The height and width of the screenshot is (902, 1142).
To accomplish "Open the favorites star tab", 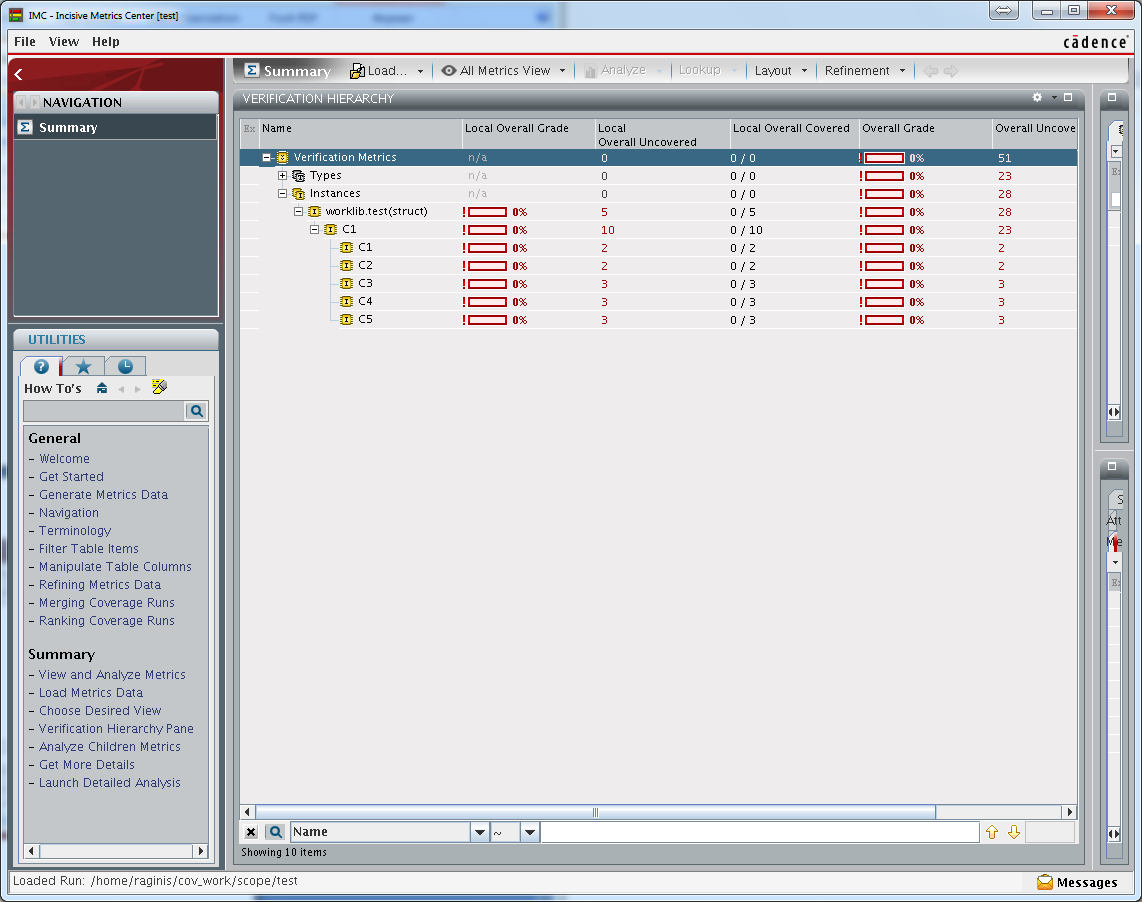I will [x=84, y=366].
